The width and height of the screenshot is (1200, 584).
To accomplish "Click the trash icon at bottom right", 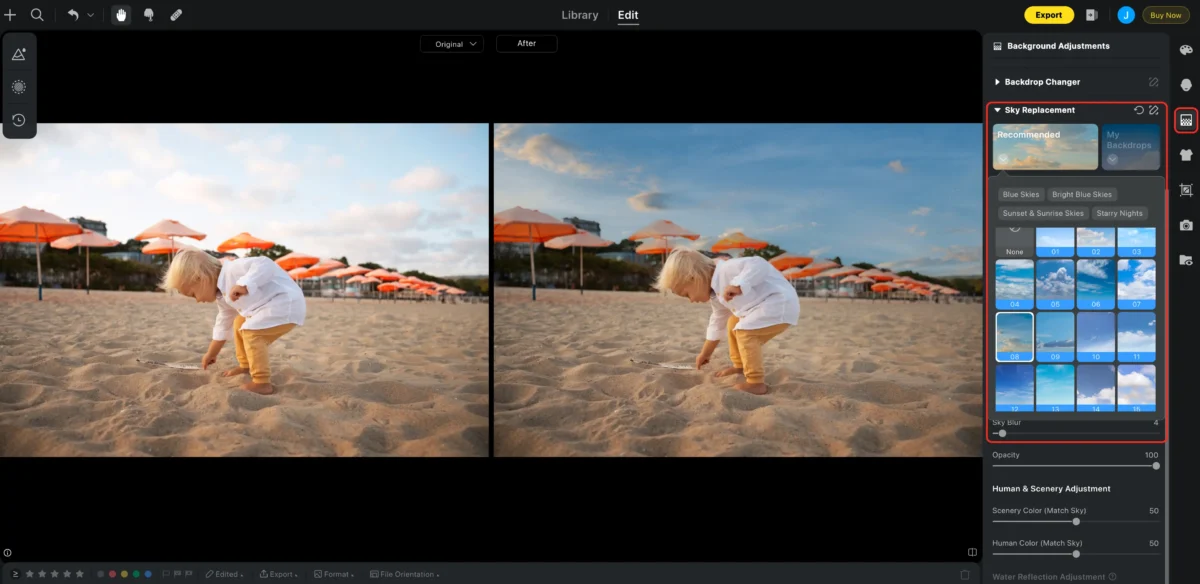I will [965, 575].
